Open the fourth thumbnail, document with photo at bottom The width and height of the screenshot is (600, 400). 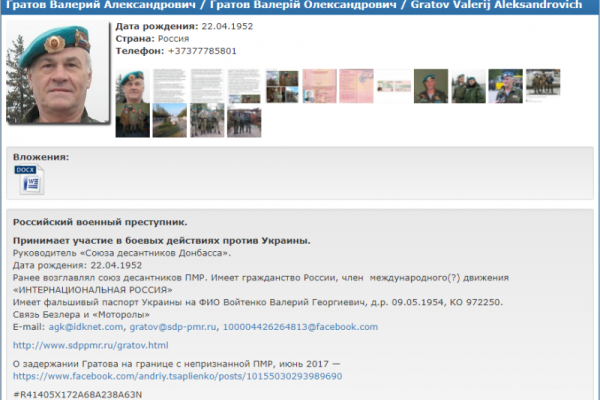pyautogui.click(x=244, y=86)
